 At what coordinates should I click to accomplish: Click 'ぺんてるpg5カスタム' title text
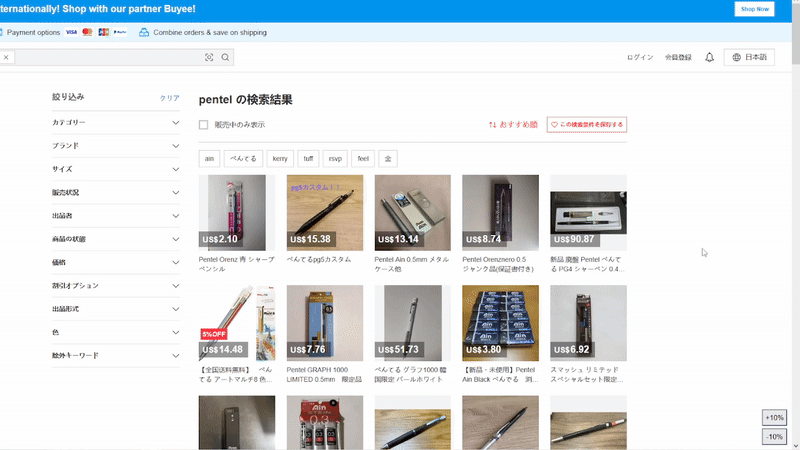pos(319,260)
